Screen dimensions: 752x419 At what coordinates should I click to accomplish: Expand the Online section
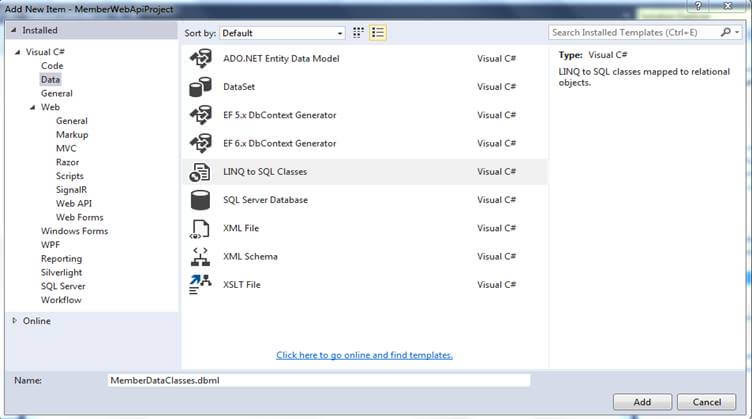pyautogui.click(x=14, y=321)
